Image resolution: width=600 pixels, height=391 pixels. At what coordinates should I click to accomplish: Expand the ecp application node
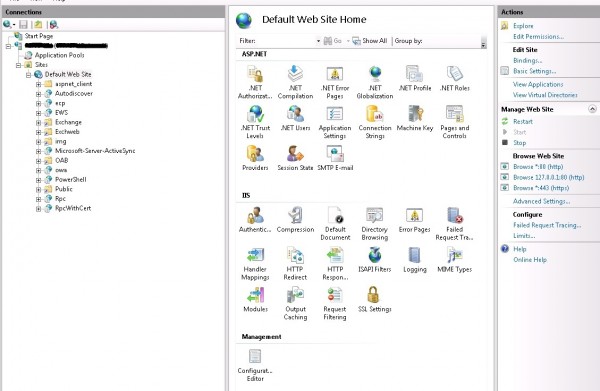[x=38, y=103]
